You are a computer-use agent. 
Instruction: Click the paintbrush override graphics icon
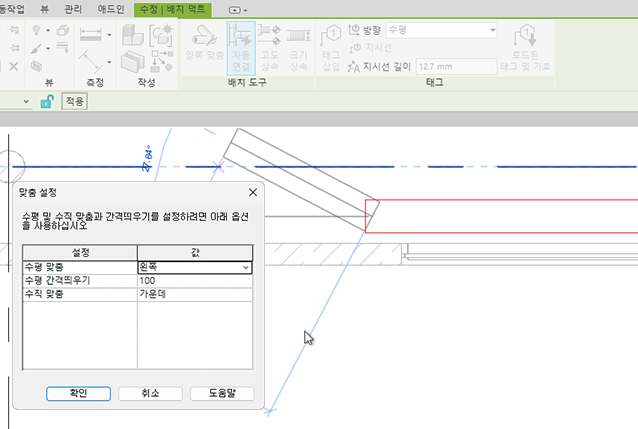click(x=36, y=48)
